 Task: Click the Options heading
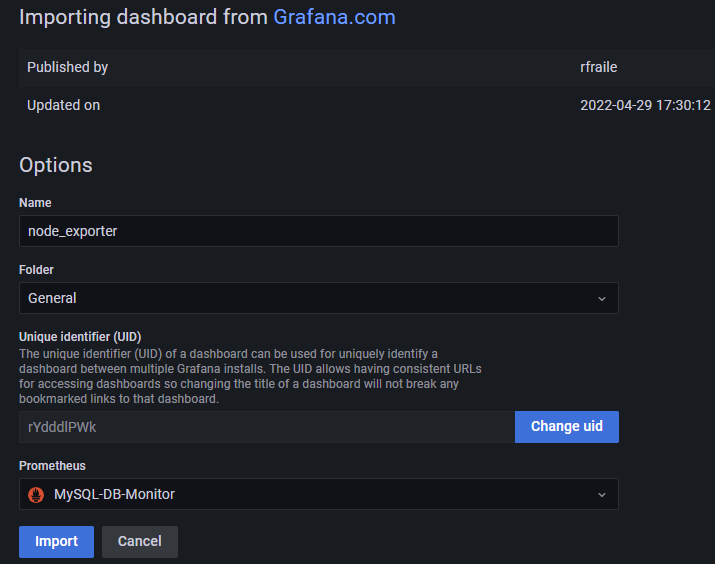(56, 165)
